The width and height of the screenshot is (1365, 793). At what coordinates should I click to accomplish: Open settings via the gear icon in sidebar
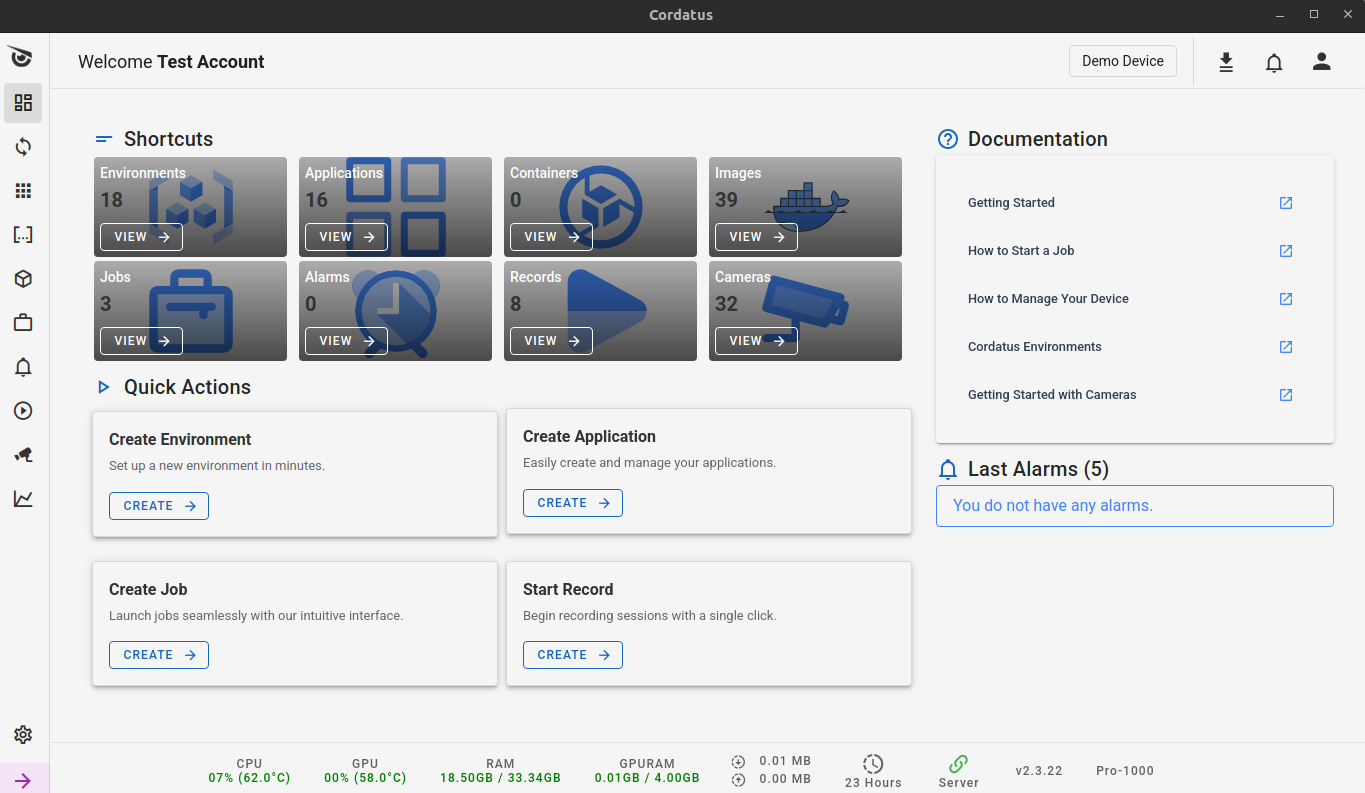tap(22, 734)
